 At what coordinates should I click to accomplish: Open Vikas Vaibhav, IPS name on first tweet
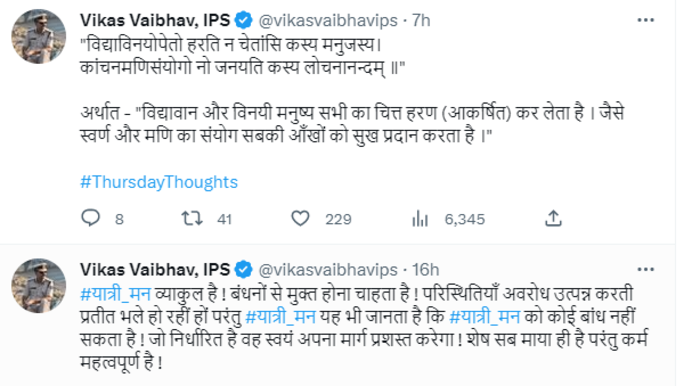pos(155,20)
